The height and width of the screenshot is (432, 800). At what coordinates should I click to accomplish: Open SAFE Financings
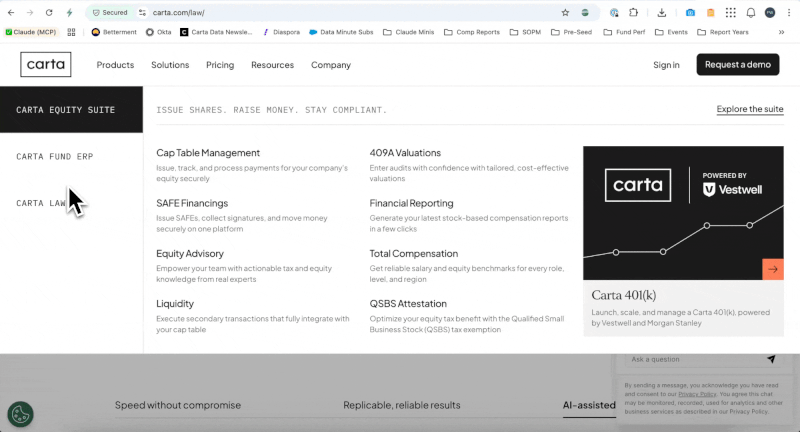pyautogui.click(x=192, y=203)
